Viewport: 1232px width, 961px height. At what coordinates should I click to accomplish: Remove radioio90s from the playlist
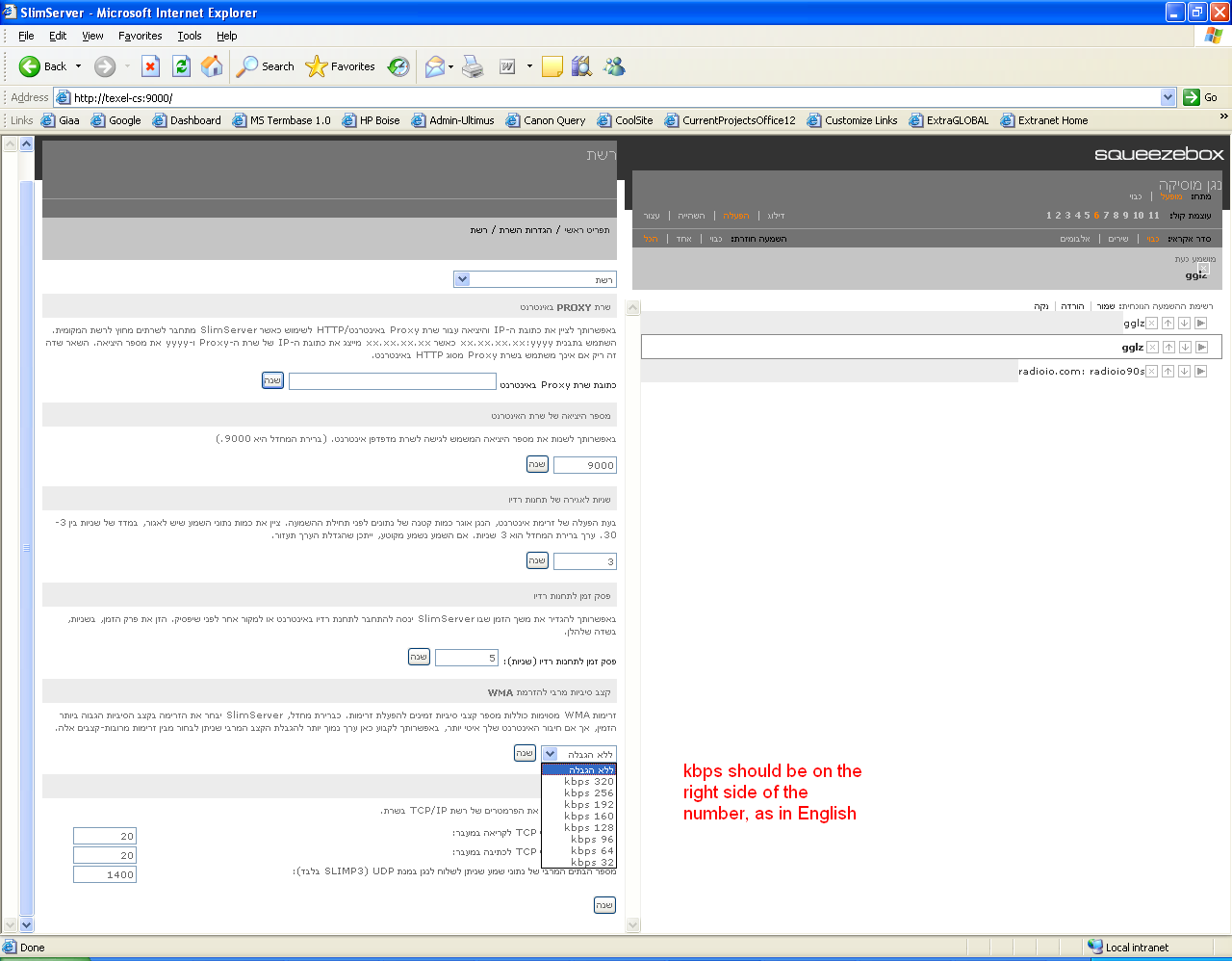tap(1151, 371)
